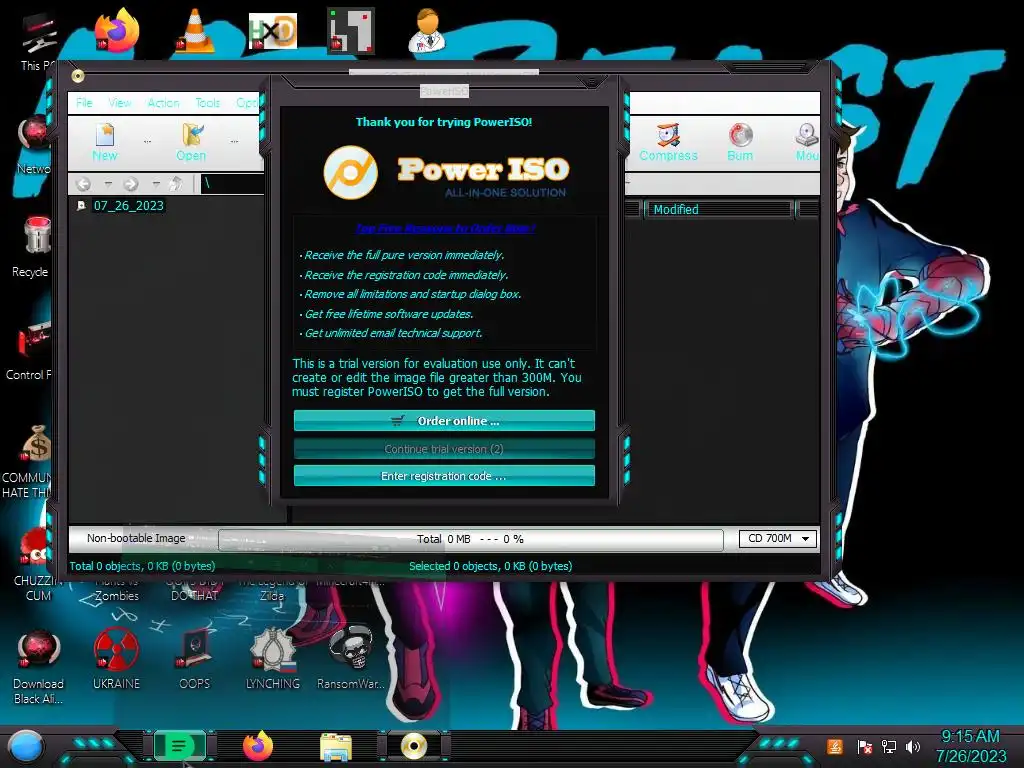Viewport: 1024px width, 768px height.
Task: Click the PowerISO disc taskbar button
Action: [x=414, y=746]
